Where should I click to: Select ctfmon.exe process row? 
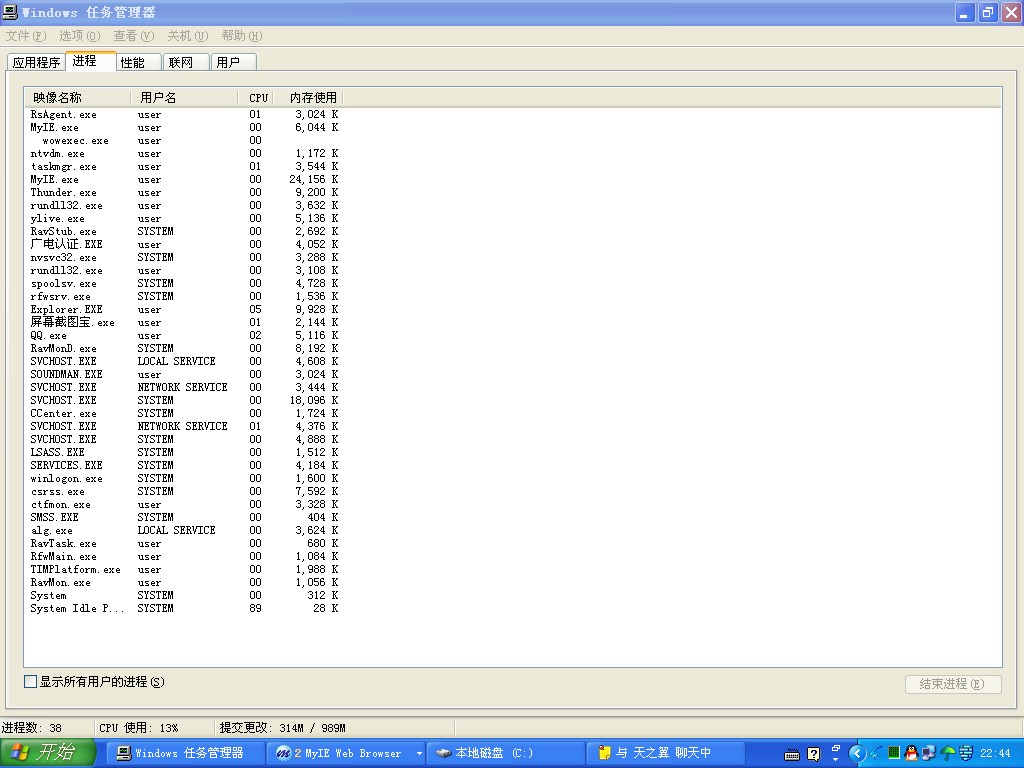tap(184, 504)
